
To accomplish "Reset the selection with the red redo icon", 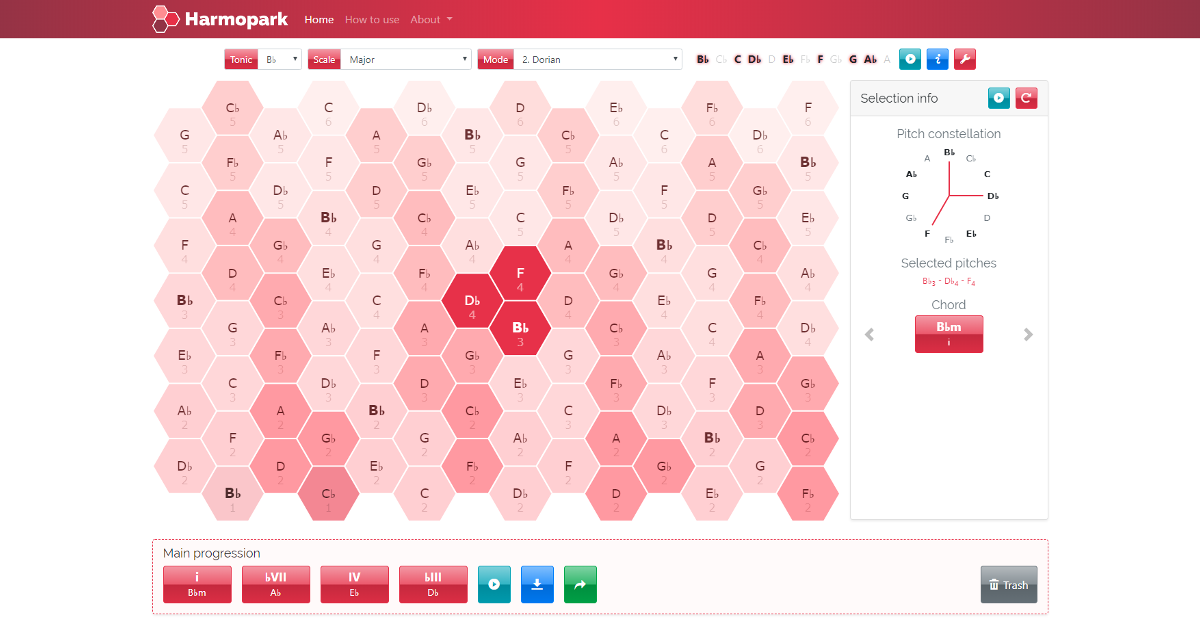I will pos(1026,98).
